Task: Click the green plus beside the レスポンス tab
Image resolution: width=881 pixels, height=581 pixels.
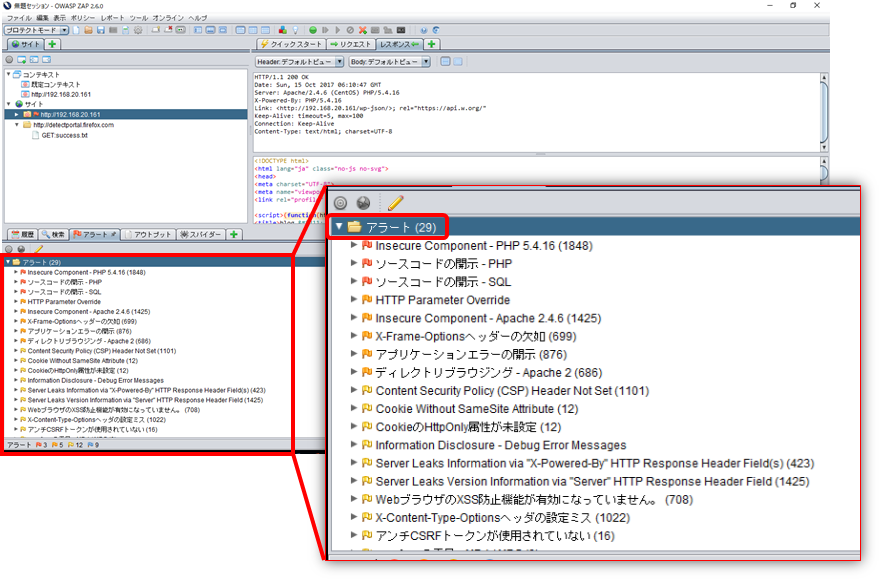Action: 432,44
